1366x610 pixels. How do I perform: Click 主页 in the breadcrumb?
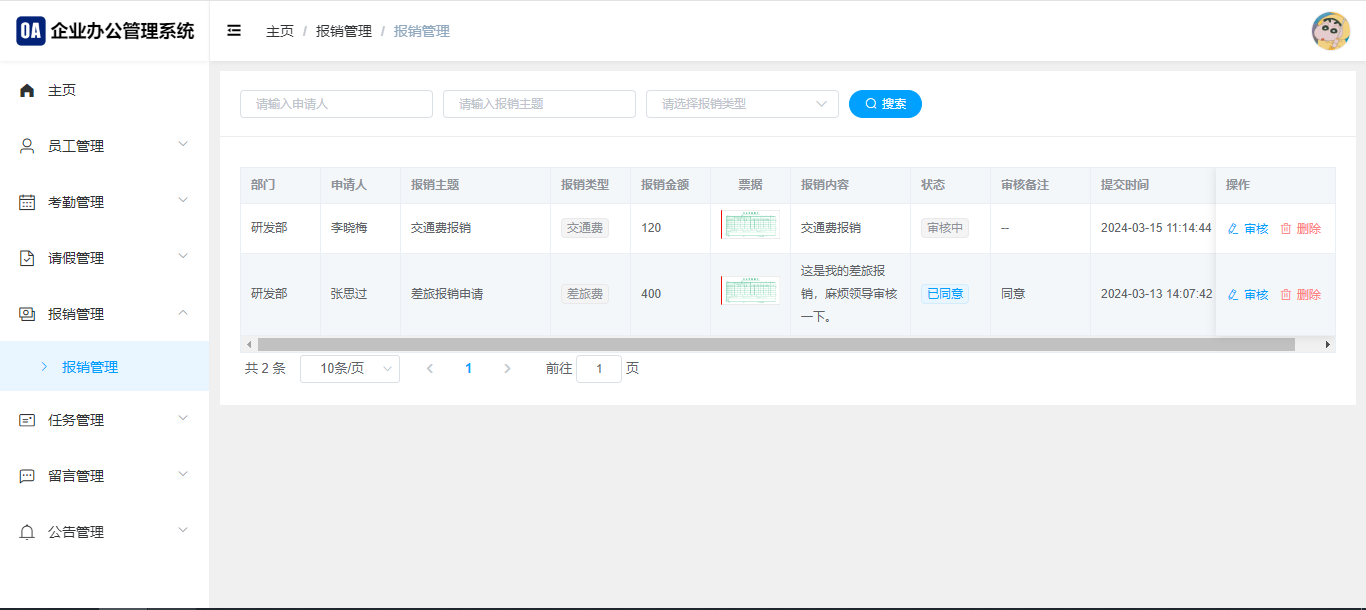click(x=280, y=32)
